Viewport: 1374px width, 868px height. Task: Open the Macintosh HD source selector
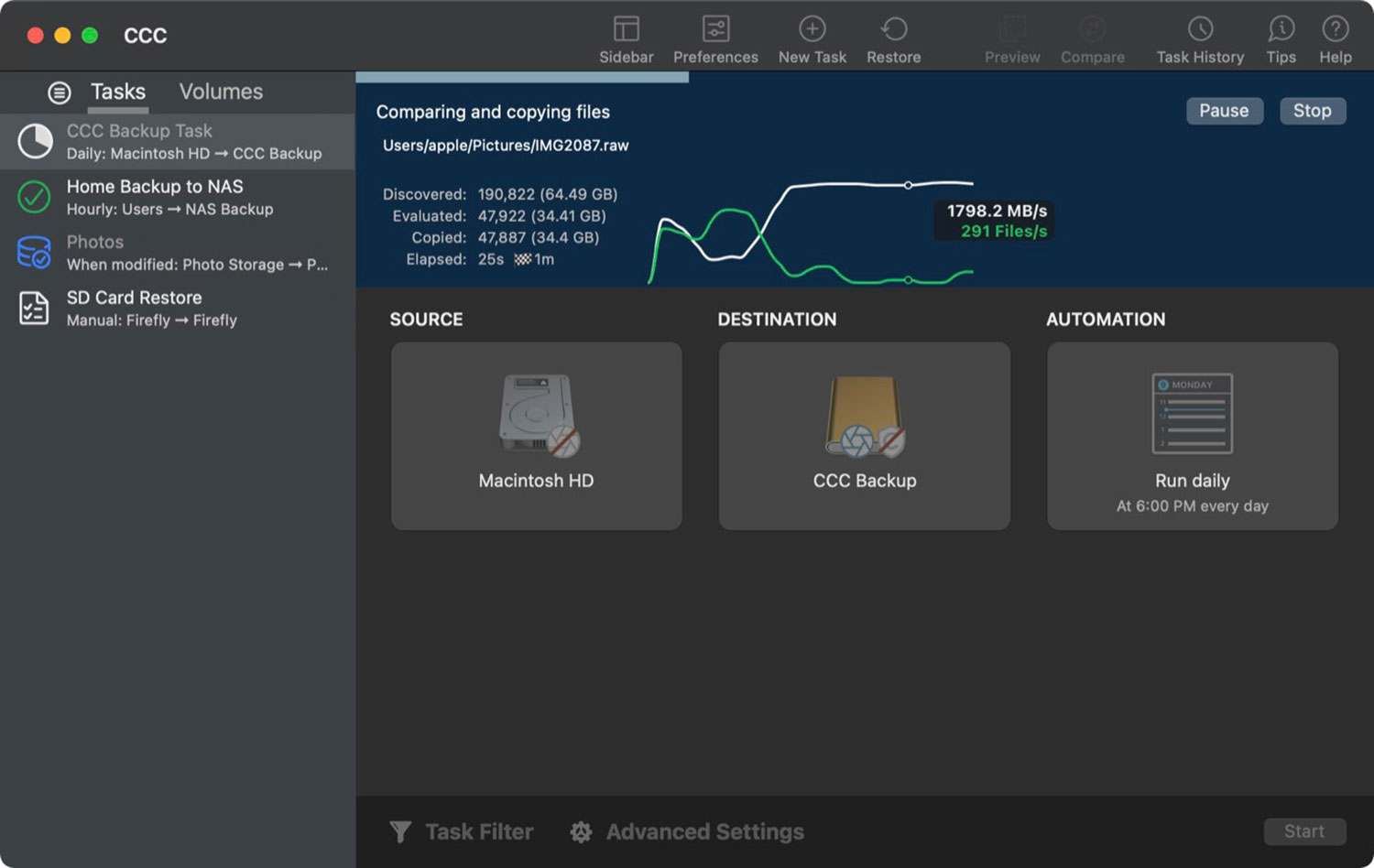click(x=536, y=436)
